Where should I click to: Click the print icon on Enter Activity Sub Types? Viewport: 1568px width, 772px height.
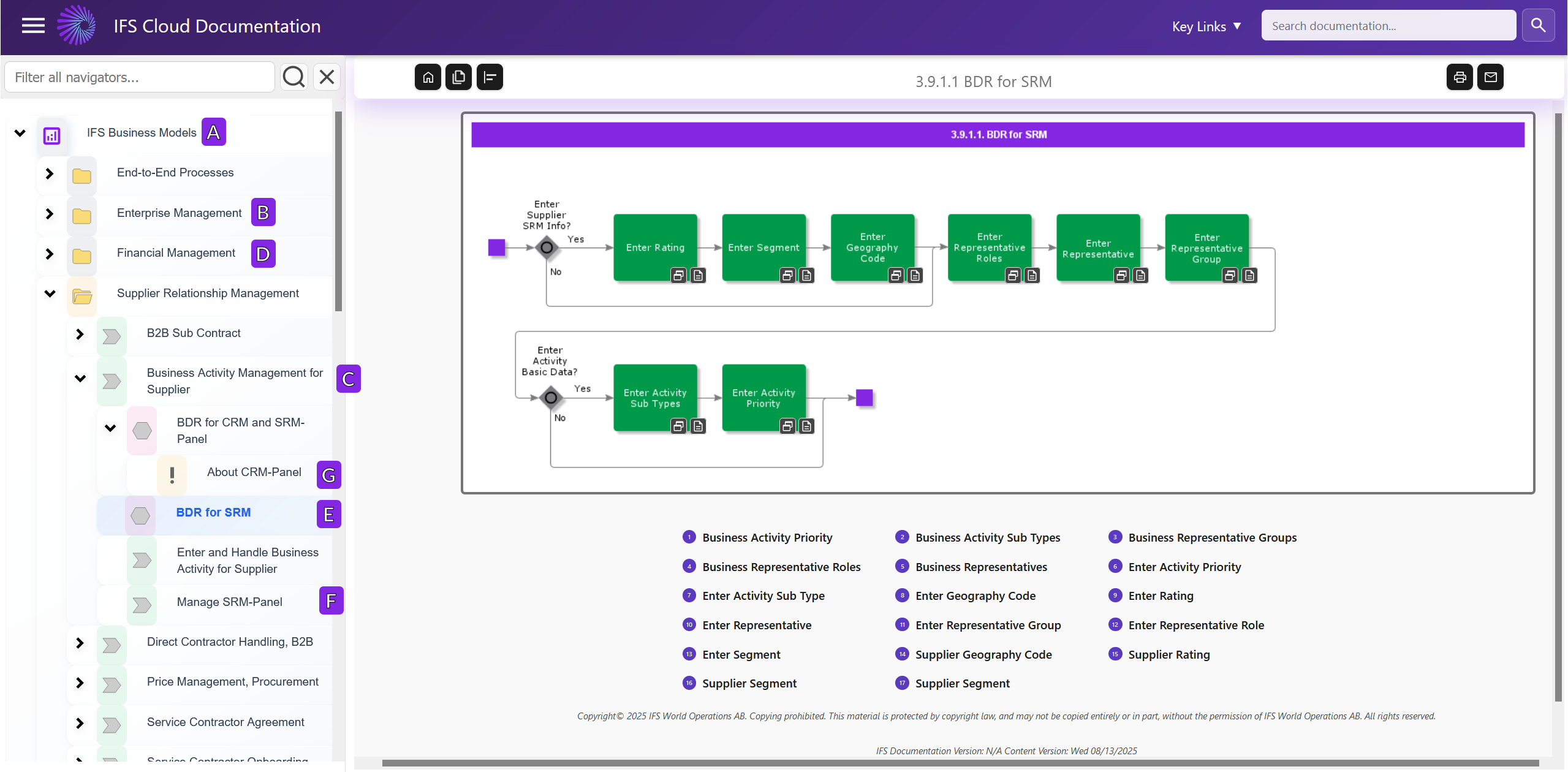coord(679,426)
